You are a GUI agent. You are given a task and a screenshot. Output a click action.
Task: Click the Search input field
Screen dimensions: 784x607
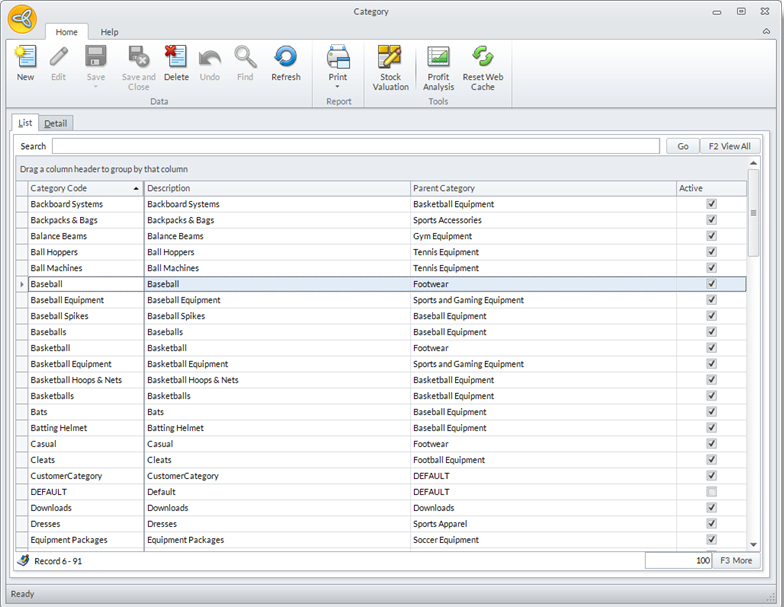[356, 146]
